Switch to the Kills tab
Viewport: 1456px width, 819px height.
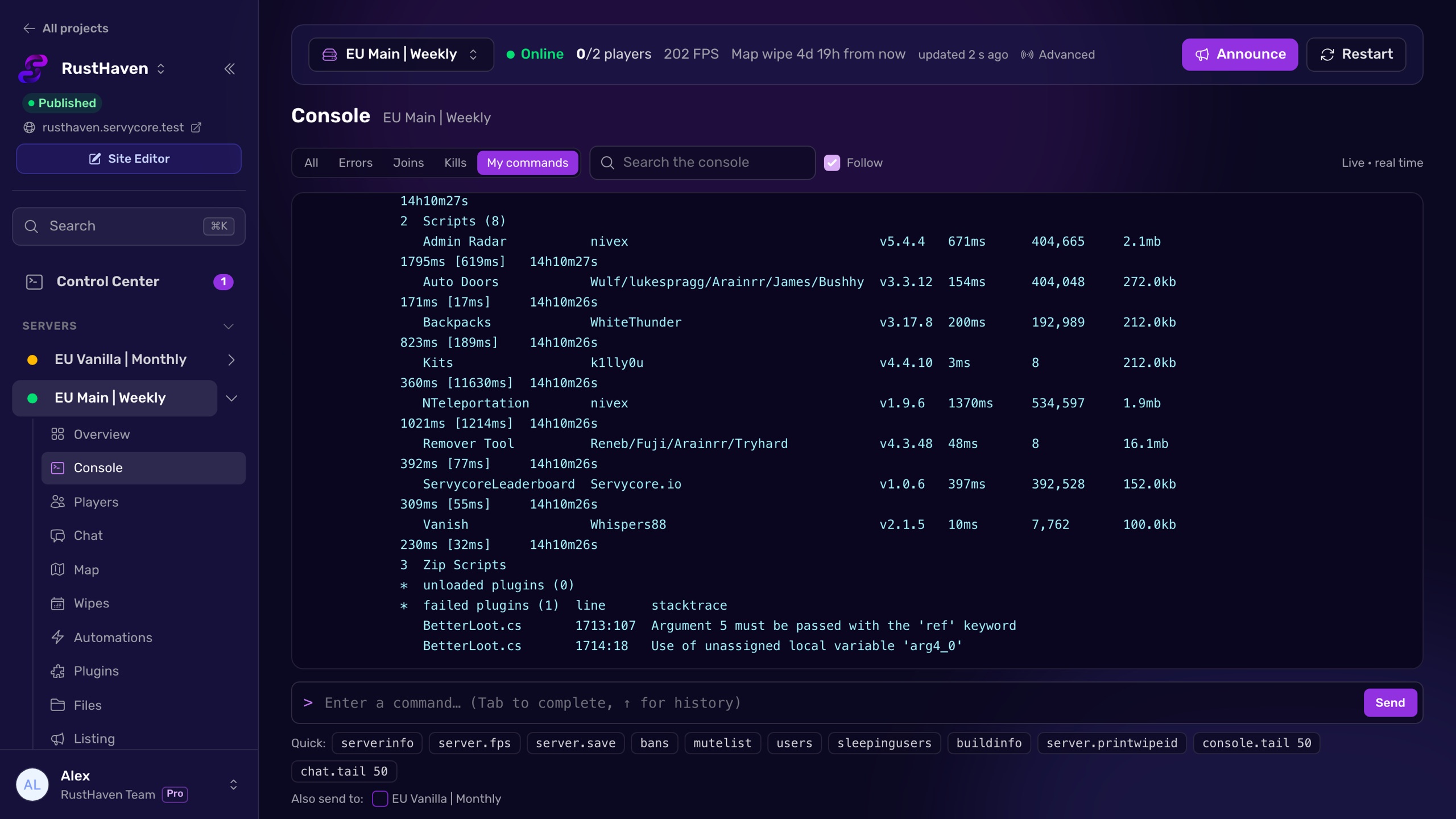(455, 163)
